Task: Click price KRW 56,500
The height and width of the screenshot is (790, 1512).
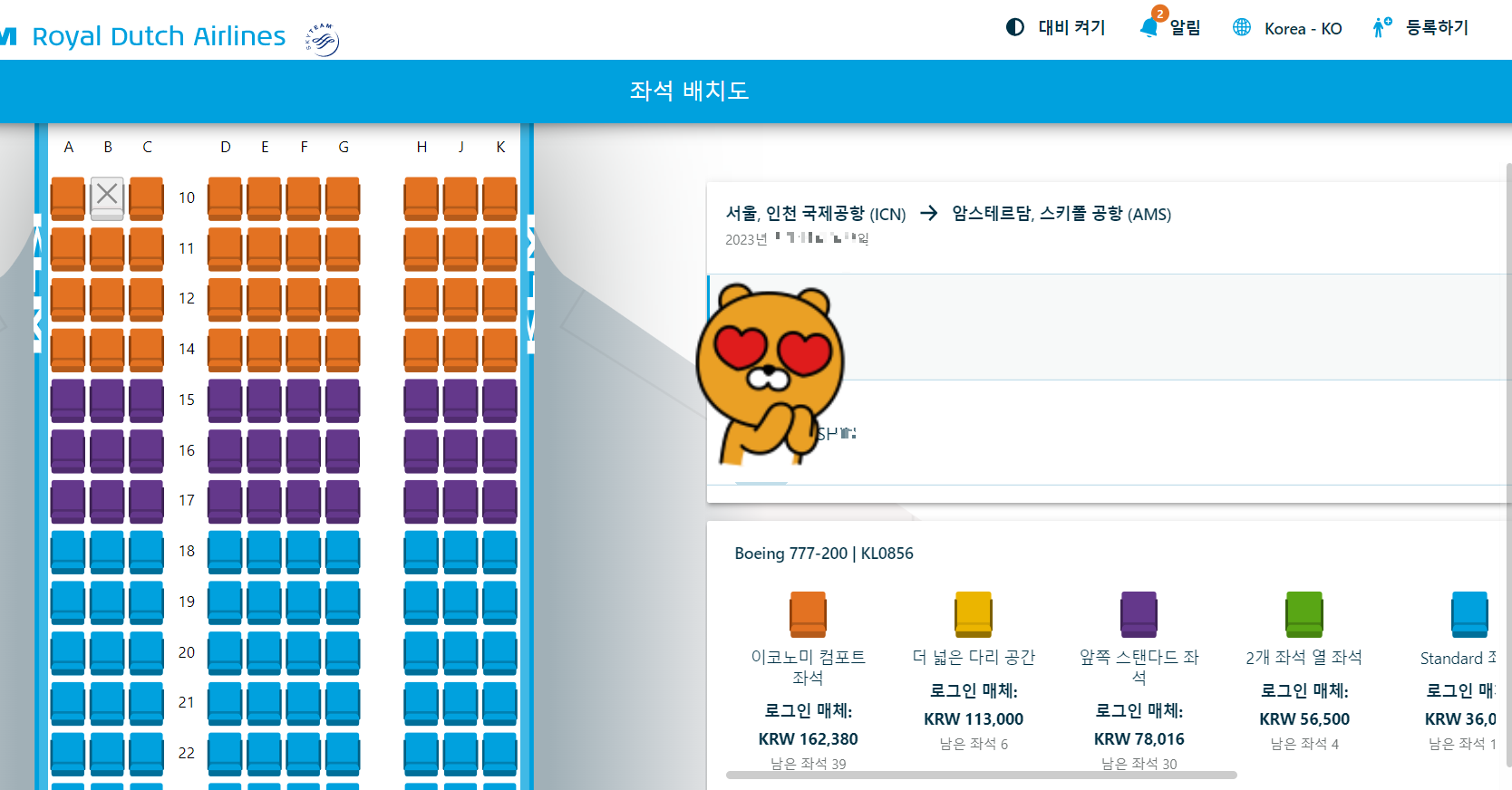Action: [1304, 719]
